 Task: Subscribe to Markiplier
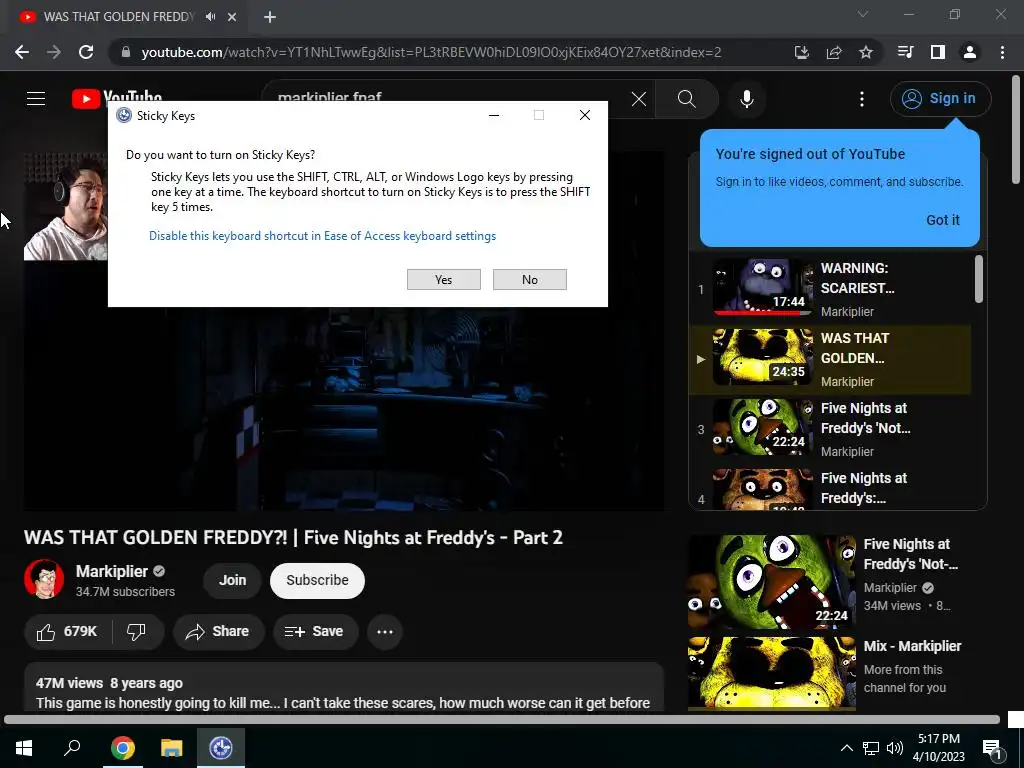tap(317, 581)
